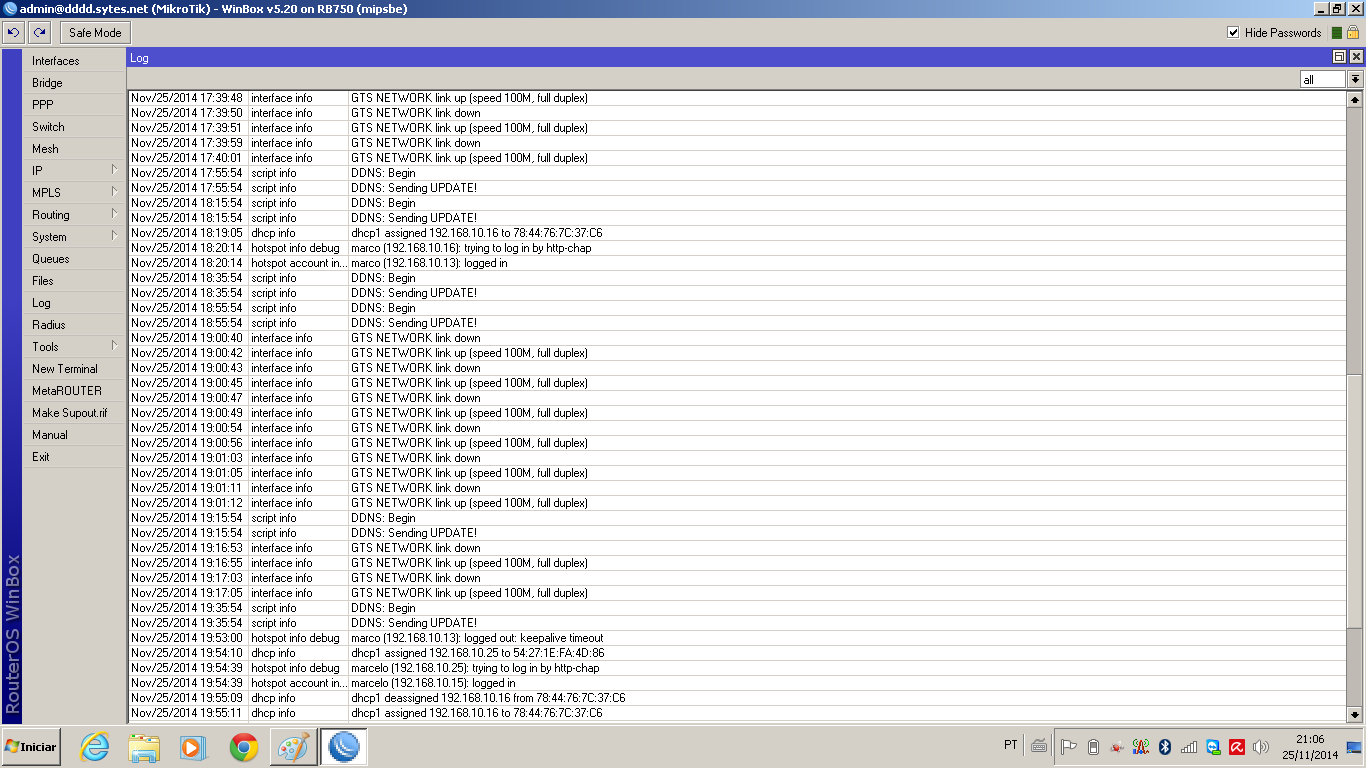Close the Log panel
The height and width of the screenshot is (768, 1366).
1355,57
